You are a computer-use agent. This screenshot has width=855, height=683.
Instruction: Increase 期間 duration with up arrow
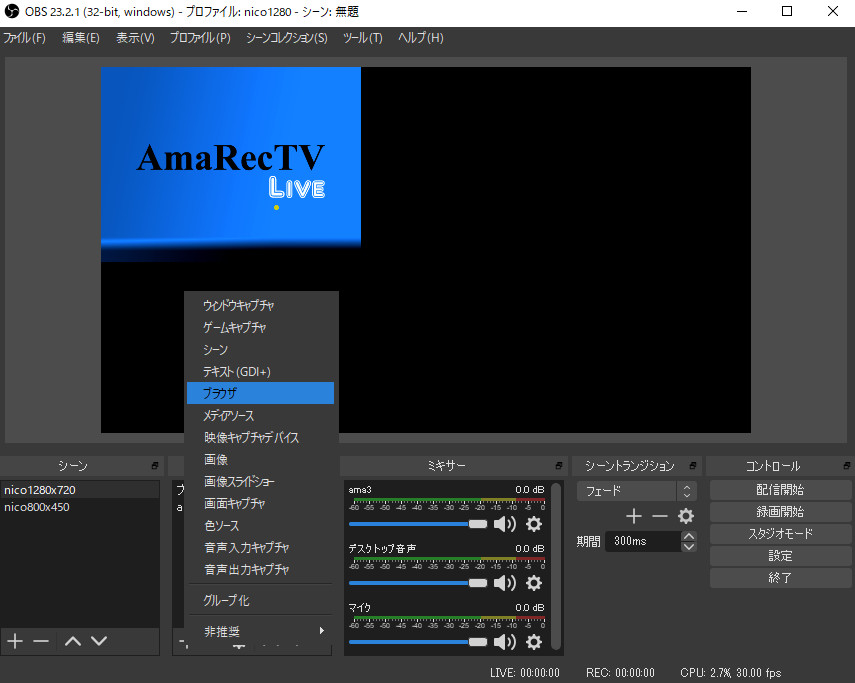(689, 536)
